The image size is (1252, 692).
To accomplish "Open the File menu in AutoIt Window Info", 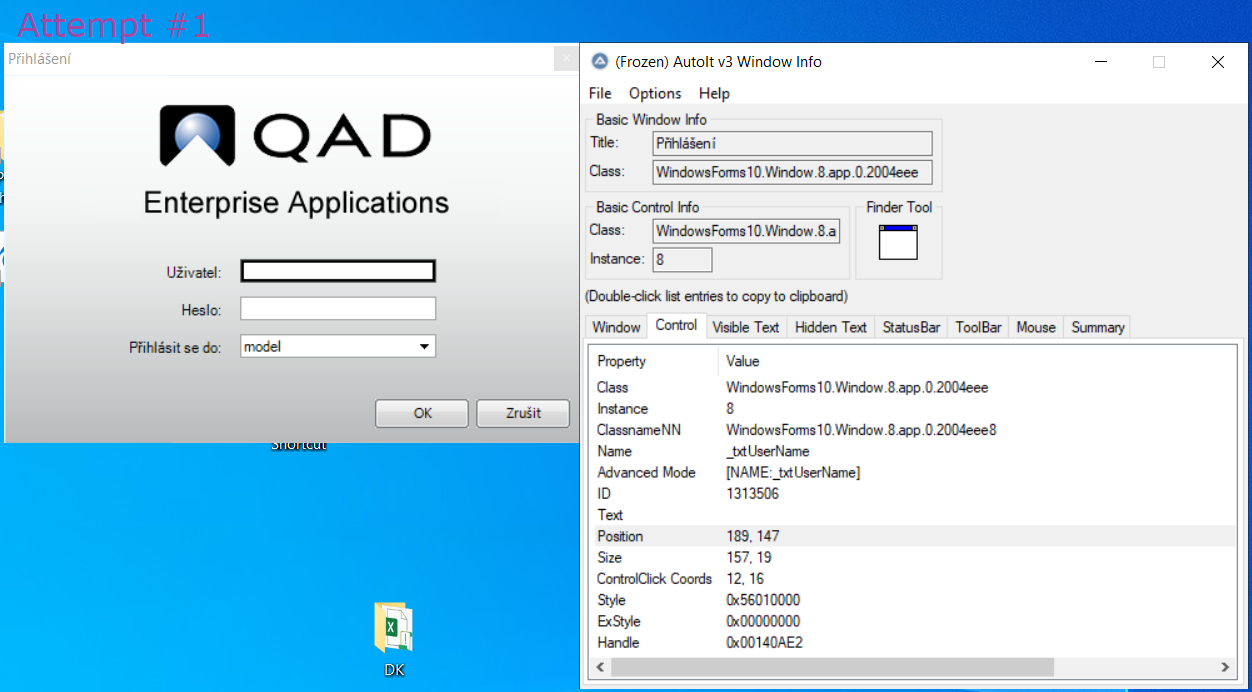I will [x=600, y=93].
